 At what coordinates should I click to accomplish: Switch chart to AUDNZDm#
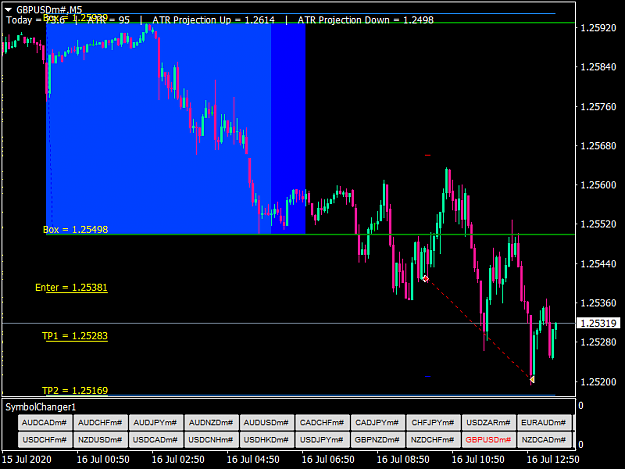click(x=211, y=422)
